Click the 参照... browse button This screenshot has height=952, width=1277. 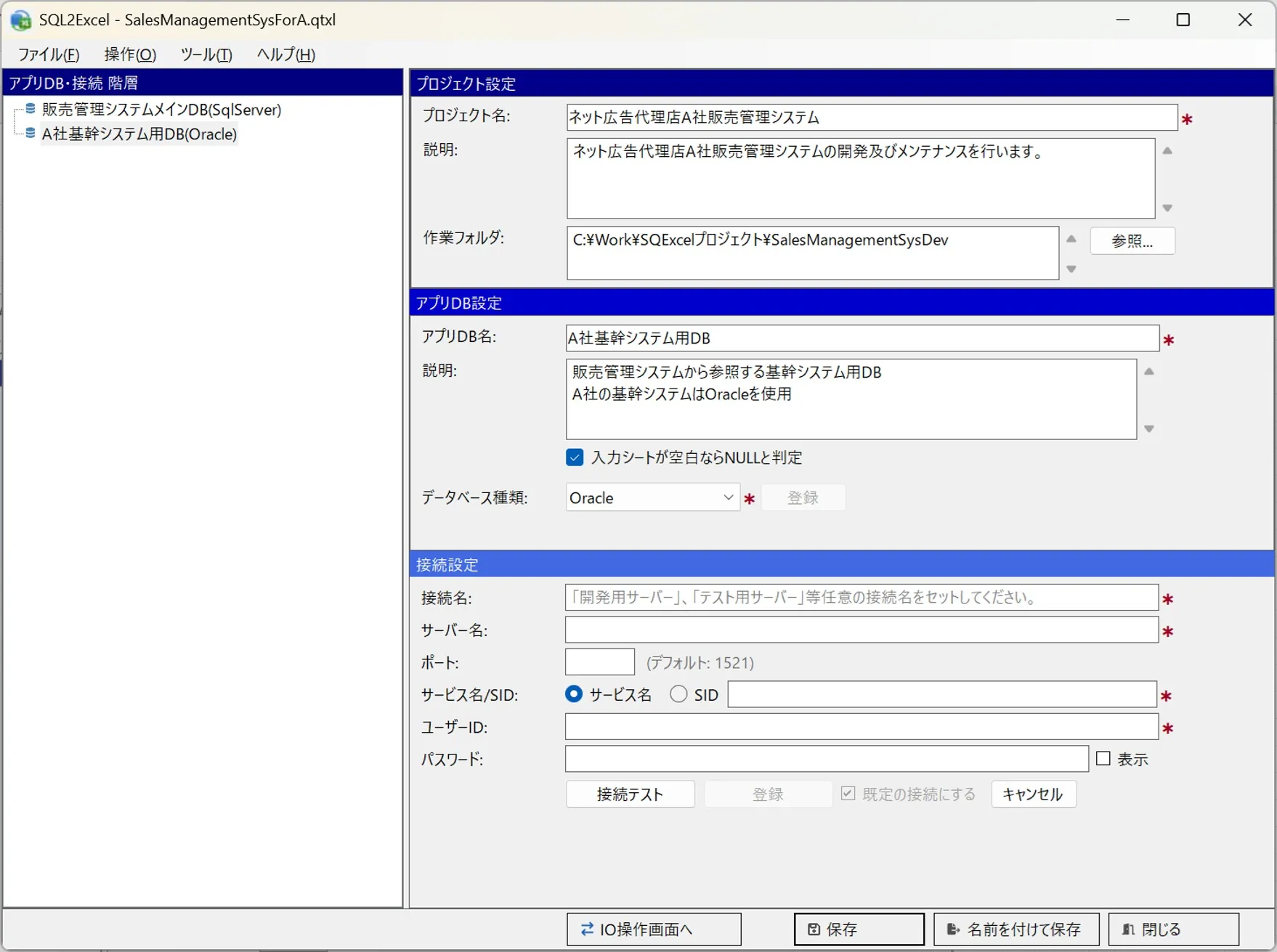[1132, 241]
